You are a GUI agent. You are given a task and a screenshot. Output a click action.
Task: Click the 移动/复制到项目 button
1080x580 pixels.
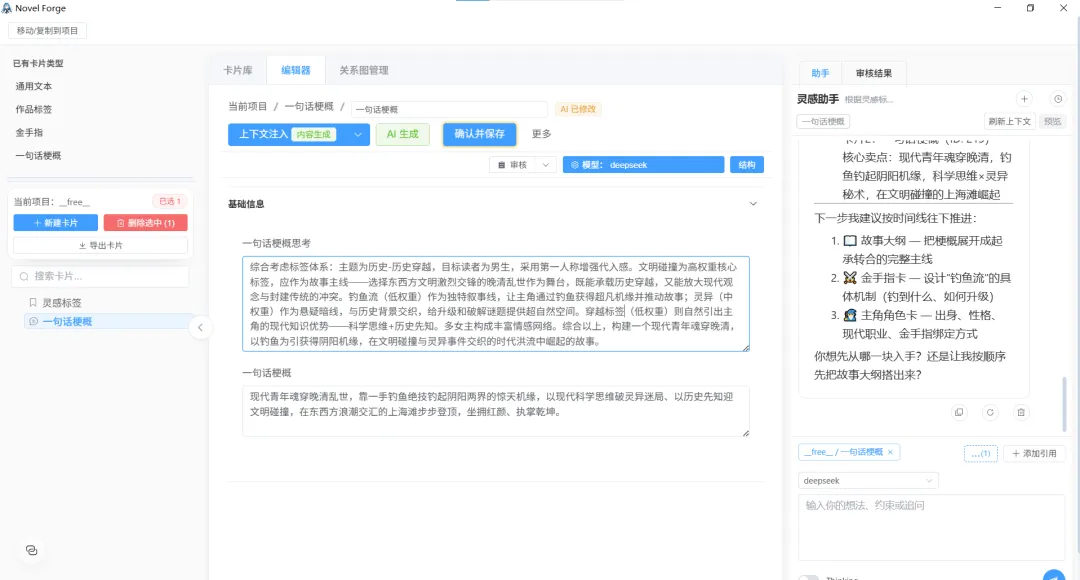click(x=48, y=30)
